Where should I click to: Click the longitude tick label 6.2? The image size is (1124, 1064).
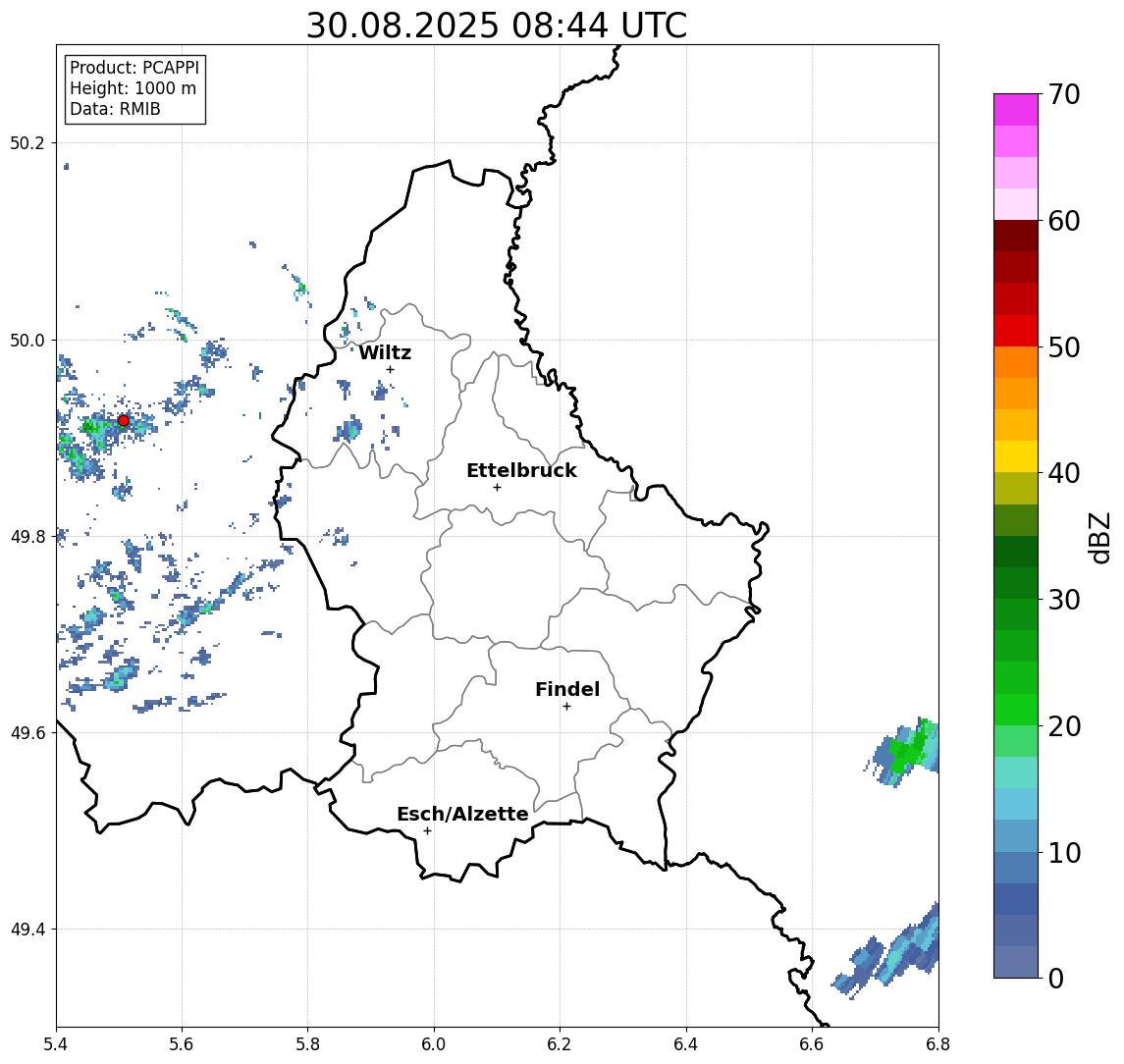click(x=560, y=1044)
